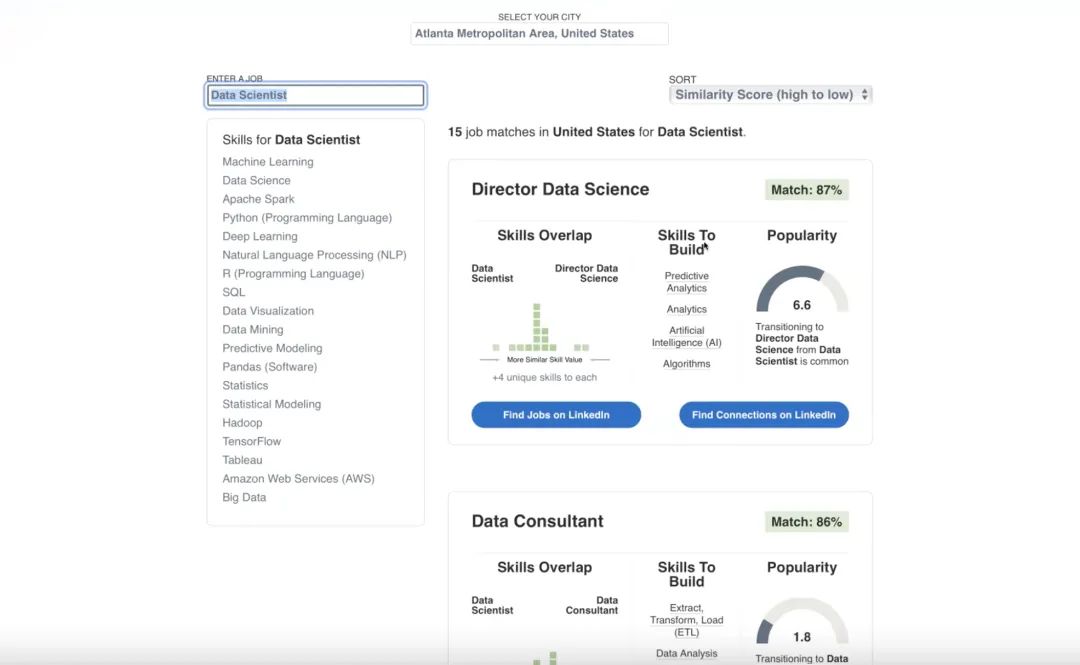Click Python (Programming Language) skill
Image resolution: width=1080 pixels, height=665 pixels.
point(307,218)
